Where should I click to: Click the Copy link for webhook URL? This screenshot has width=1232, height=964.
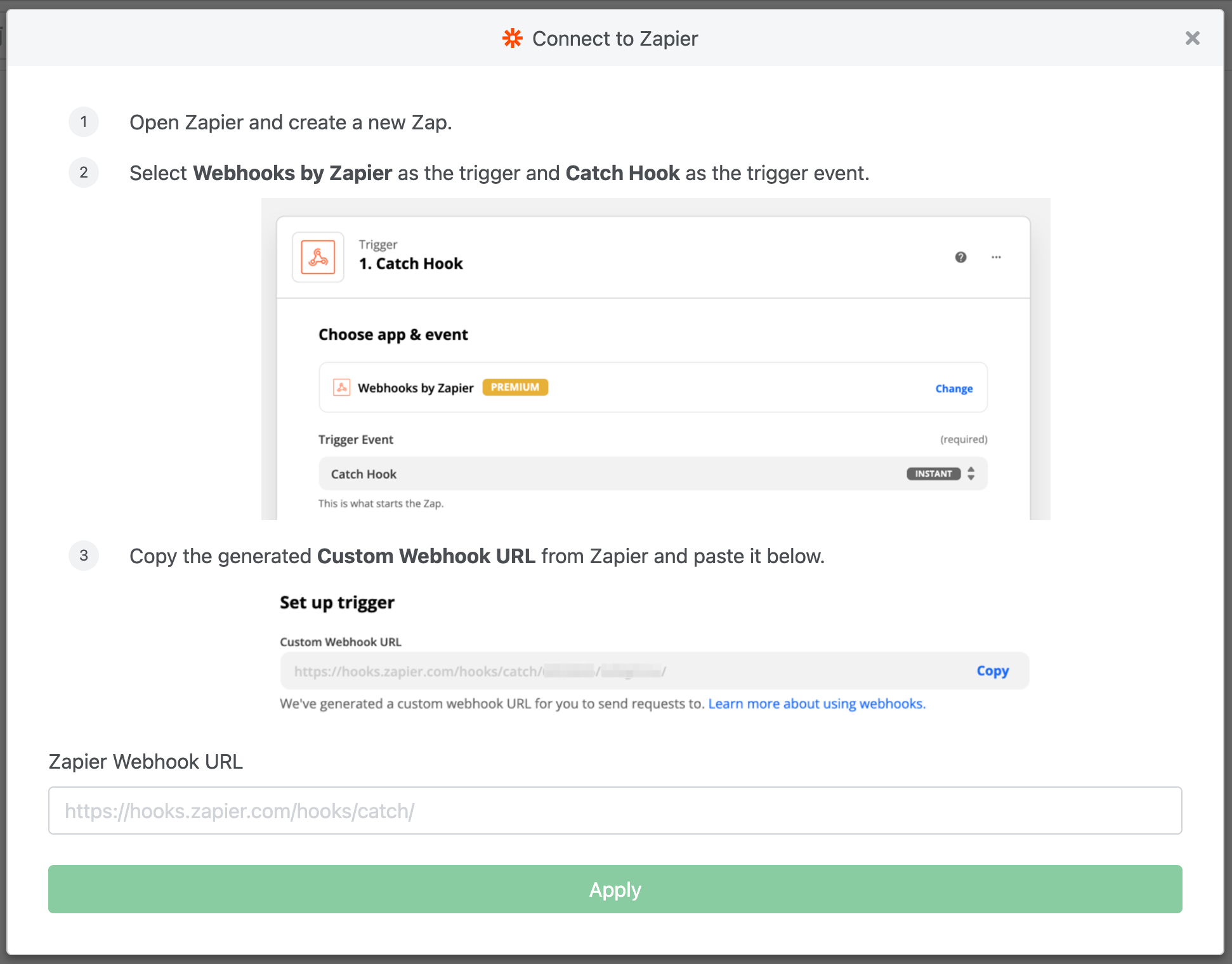click(992, 671)
